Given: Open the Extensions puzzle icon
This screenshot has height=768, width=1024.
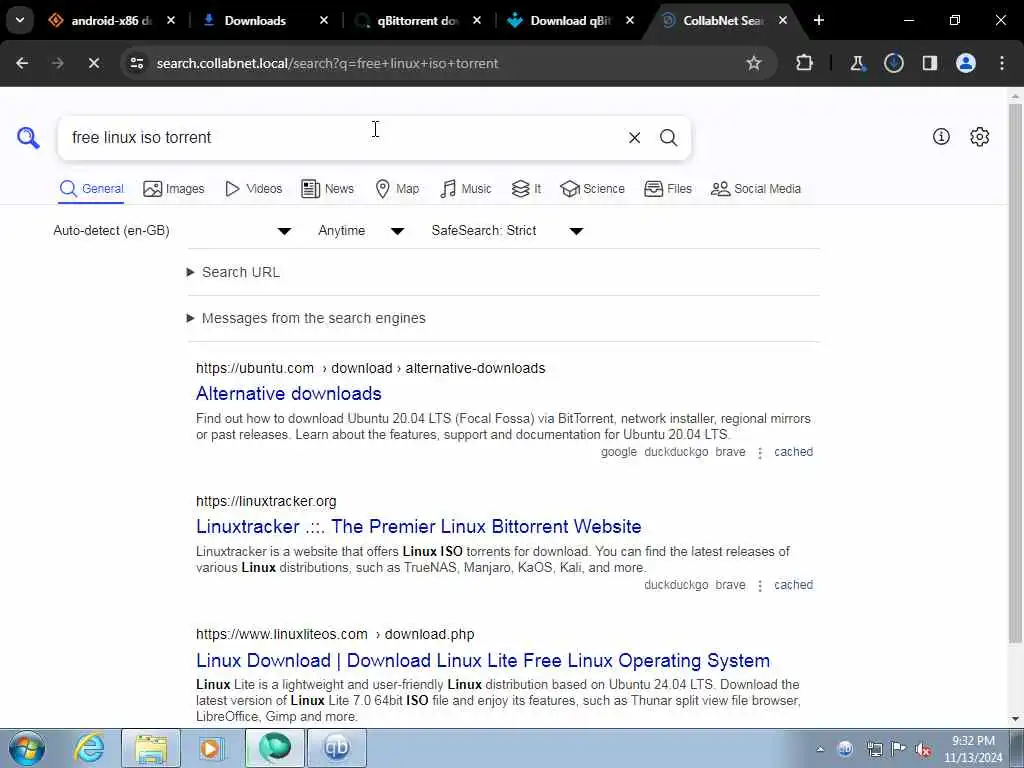Looking at the screenshot, I should pyautogui.click(x=805, y=63).
